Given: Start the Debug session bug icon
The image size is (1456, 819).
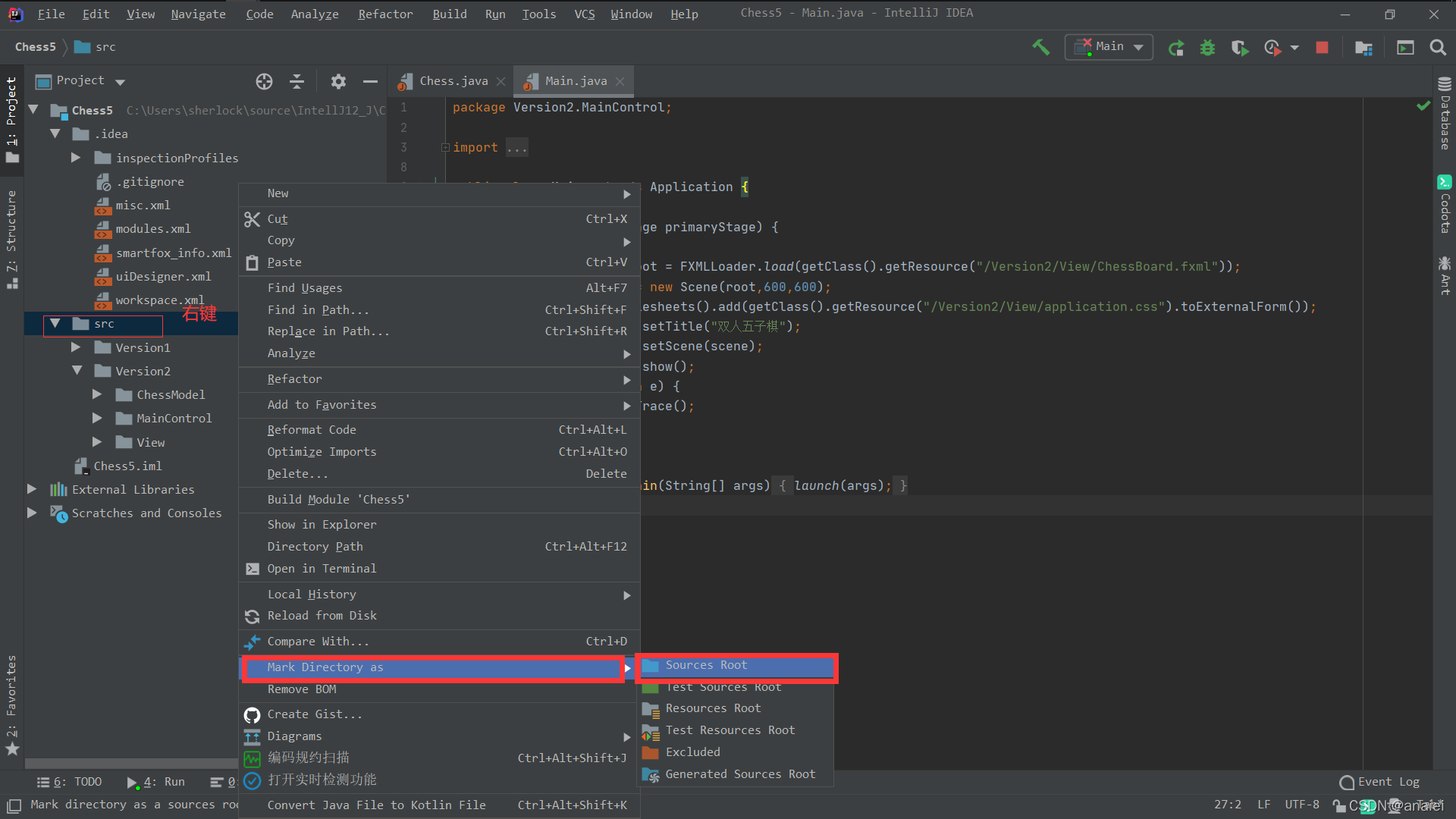Looking at the screenshot, I should tap(1207, 47).
